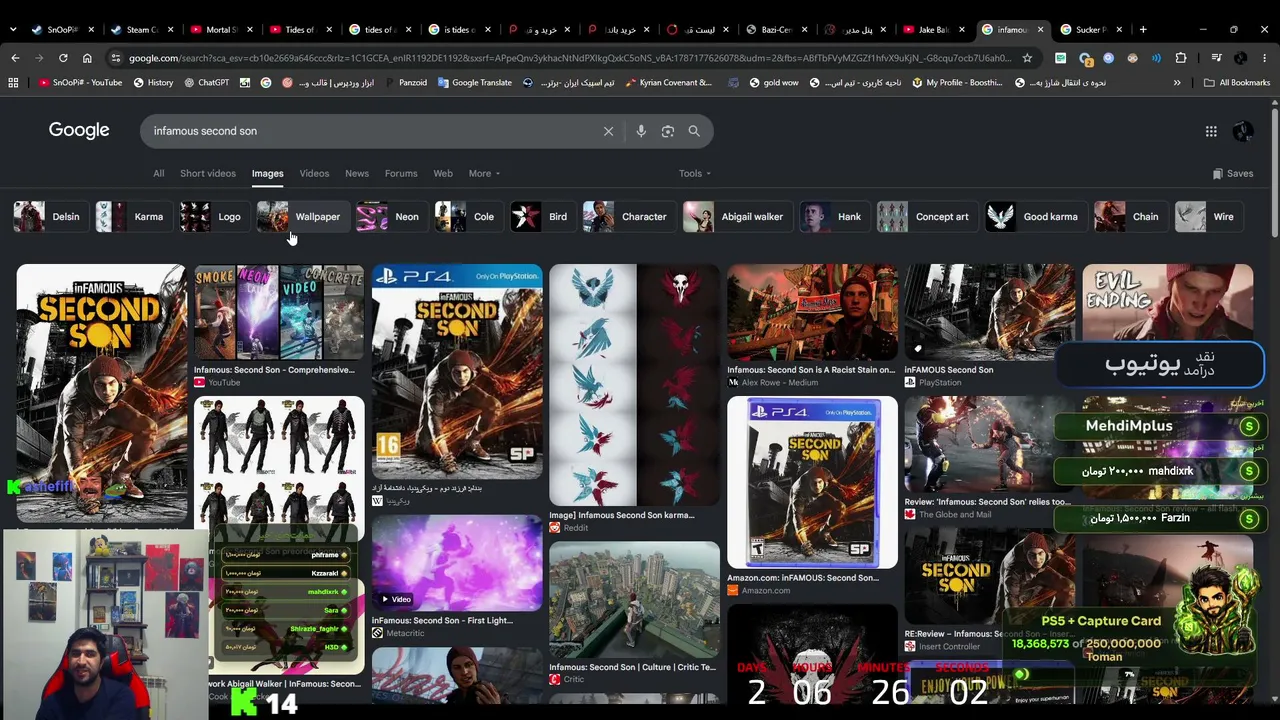Close the infamous second son browser tab
The image size is (1280, 720).
click(x=1040, y=29)
